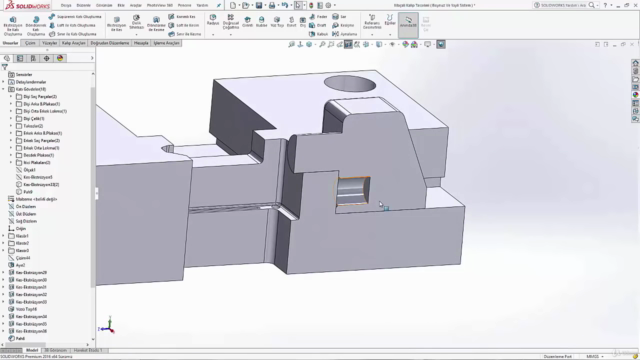Click the Linear Pattern tool icon
The width and height of the screenshot is (640, 360).
[x=231, y=17]
